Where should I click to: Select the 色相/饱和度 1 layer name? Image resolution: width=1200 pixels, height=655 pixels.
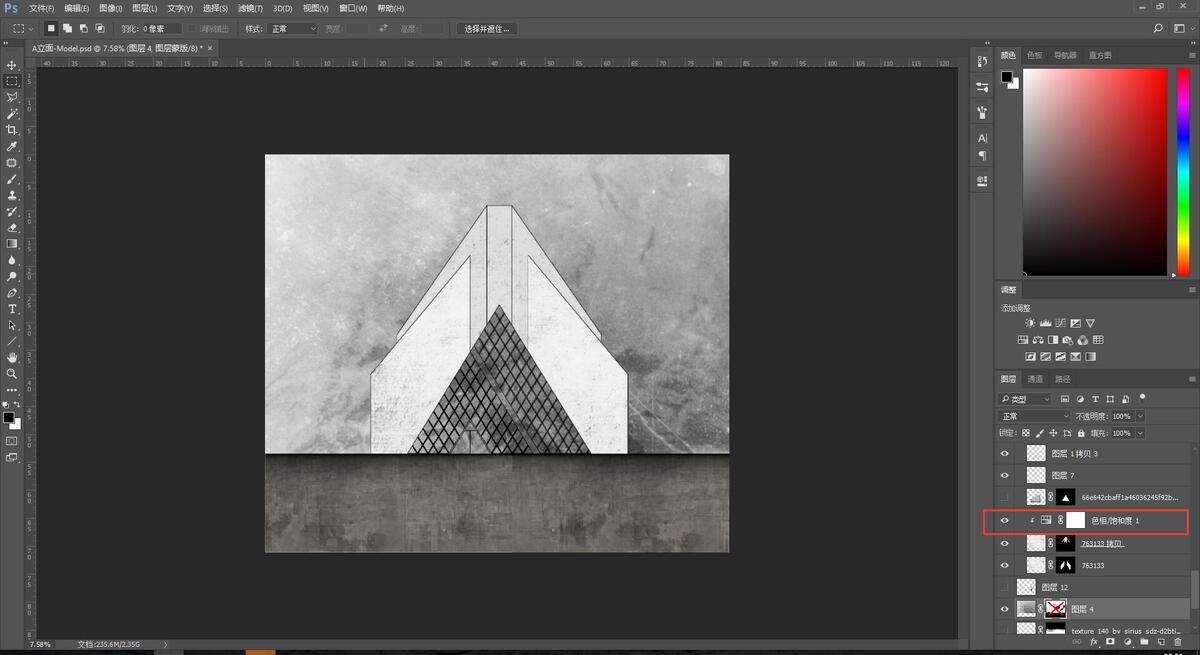[1115, 520]
